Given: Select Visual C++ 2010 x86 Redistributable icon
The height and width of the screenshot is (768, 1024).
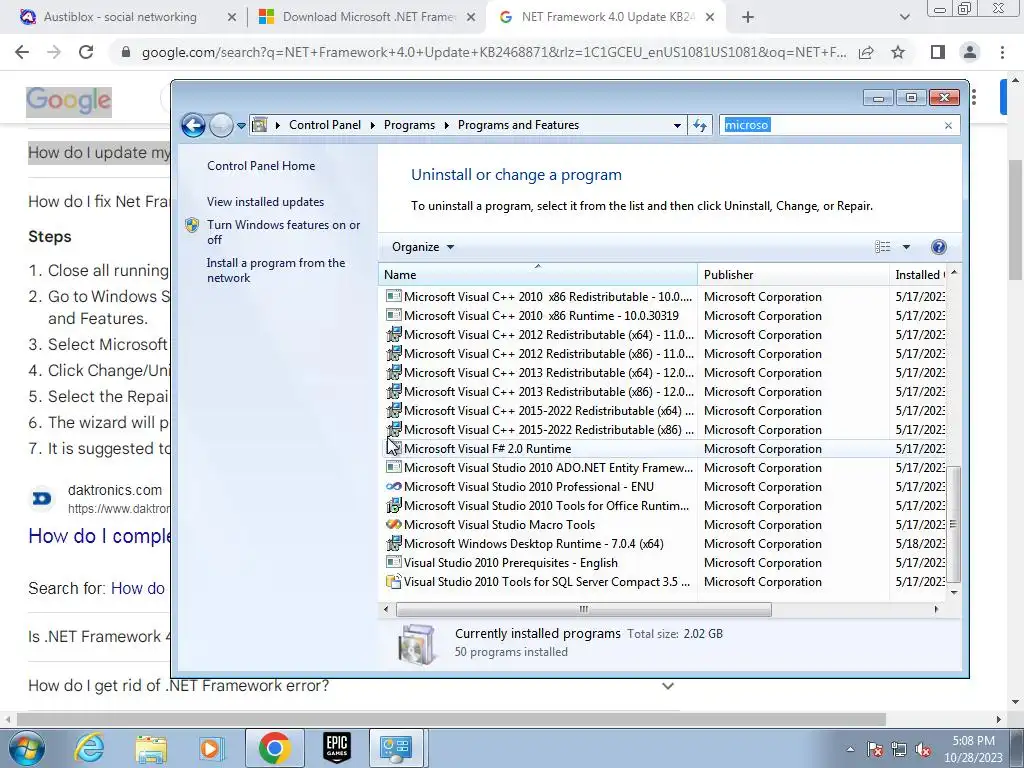Looking at the screenshot, I should tap(394, 296).
